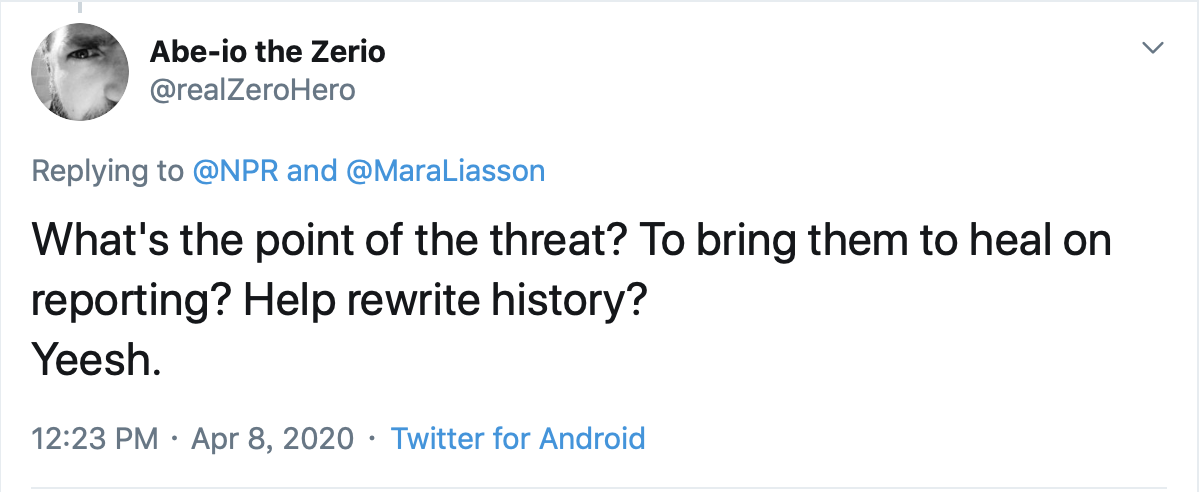Open the @NPR mention link
1200x492 pixels.
point(236,171)
